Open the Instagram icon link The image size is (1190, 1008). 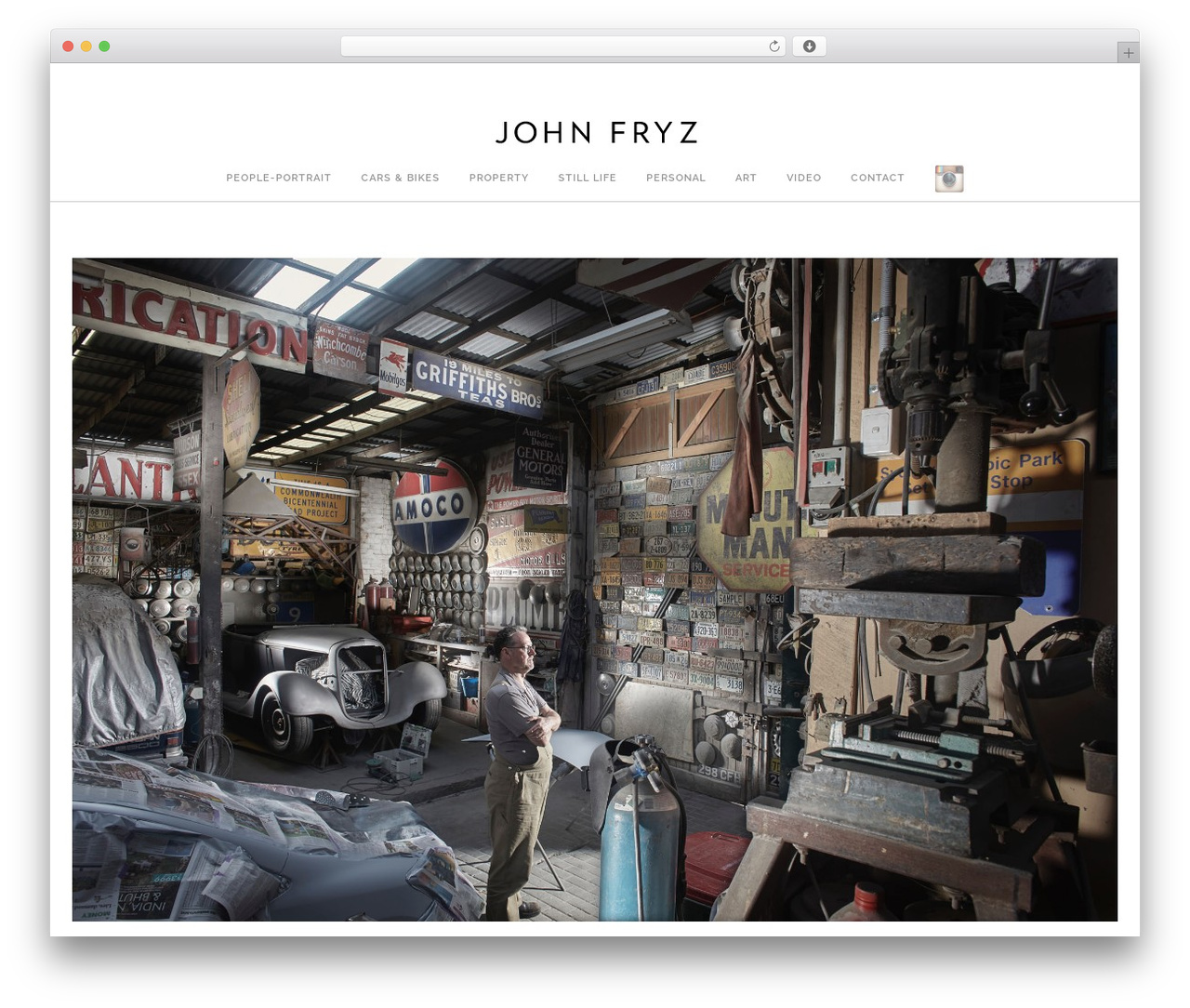pos(949,179)
